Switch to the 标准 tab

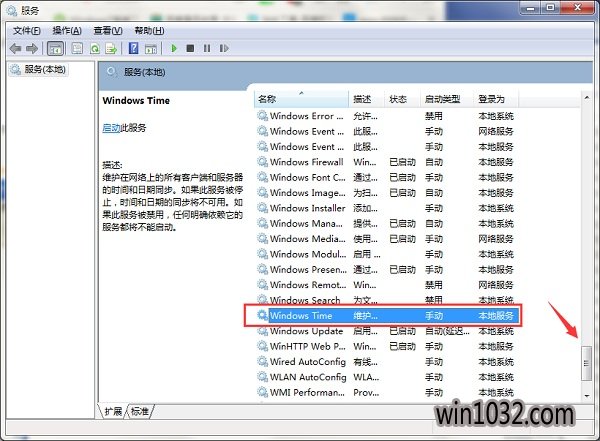[x=140, y=412]
